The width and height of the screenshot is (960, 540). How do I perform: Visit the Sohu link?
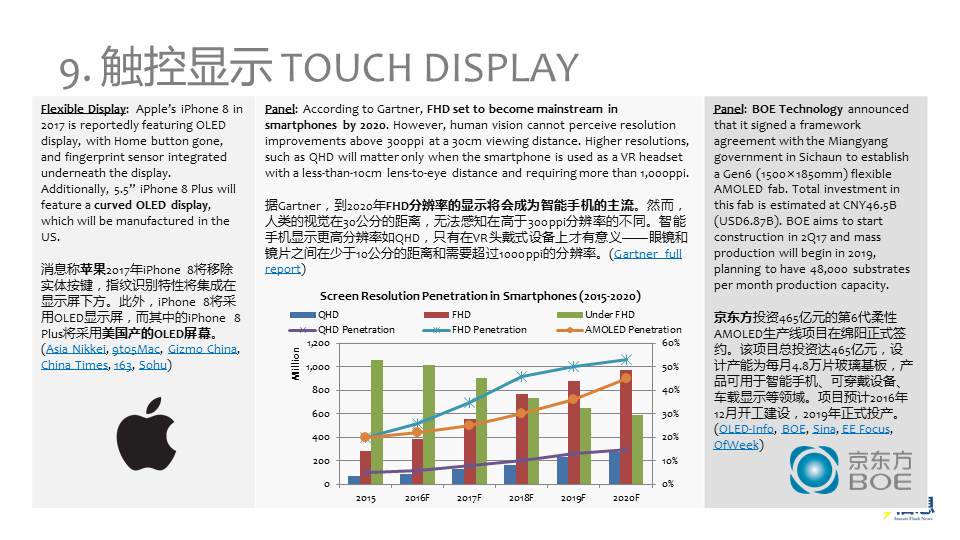[x=152, y=365]
